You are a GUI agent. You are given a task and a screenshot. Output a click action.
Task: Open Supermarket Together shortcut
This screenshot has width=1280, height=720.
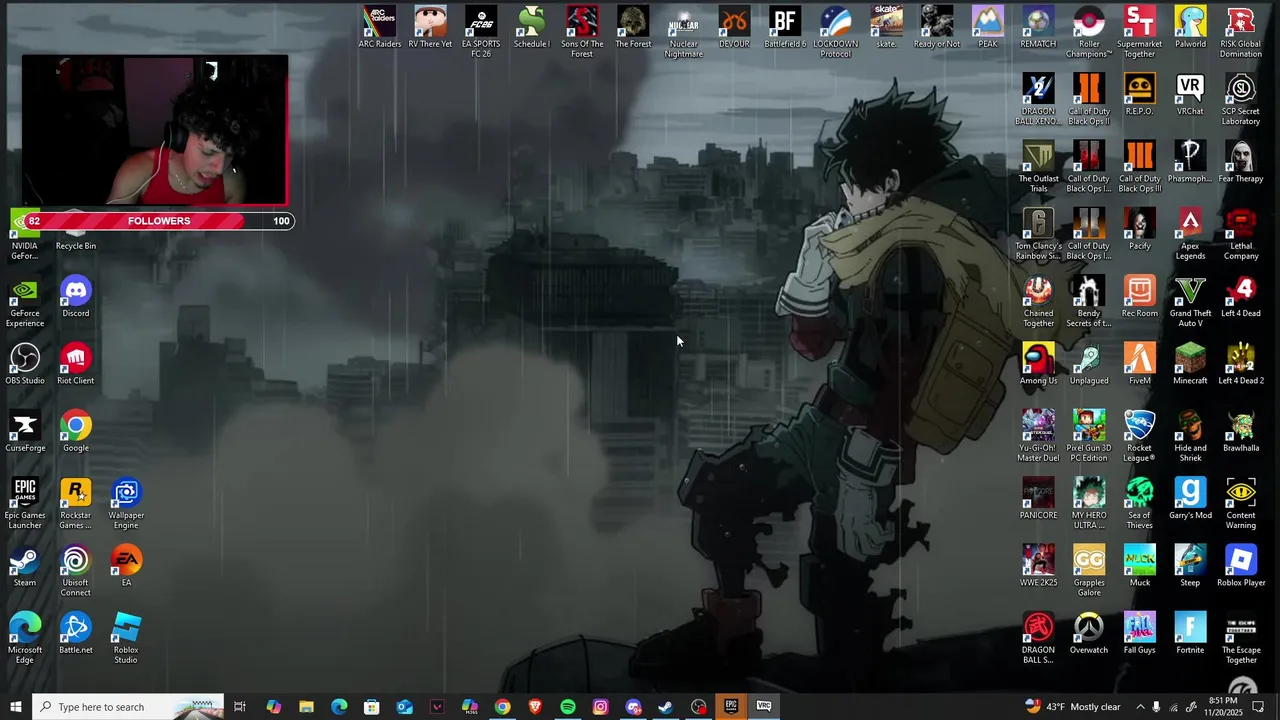coord(1139,32)
